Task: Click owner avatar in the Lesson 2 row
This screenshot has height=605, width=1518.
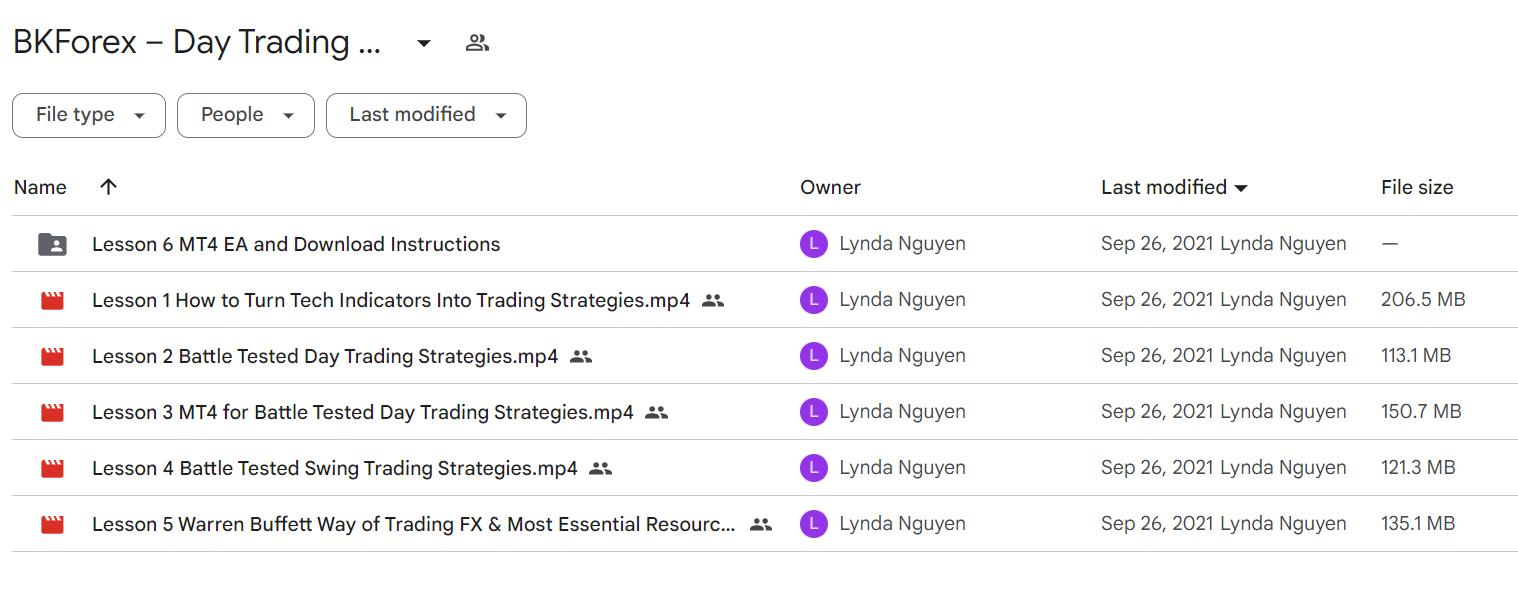Action: (x=814, y=356)
